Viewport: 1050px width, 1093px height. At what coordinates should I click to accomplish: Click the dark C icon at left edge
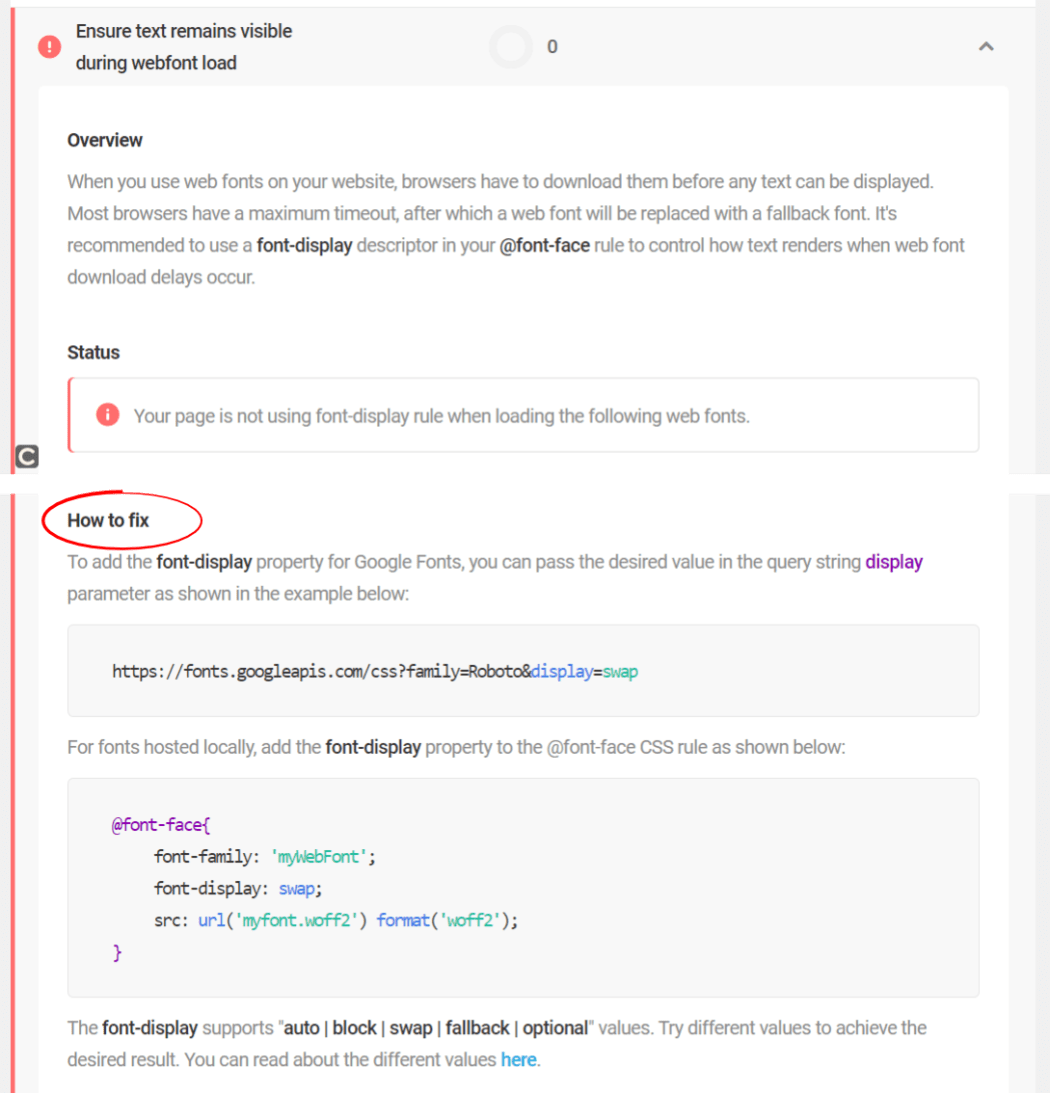(x=27, y=457)
